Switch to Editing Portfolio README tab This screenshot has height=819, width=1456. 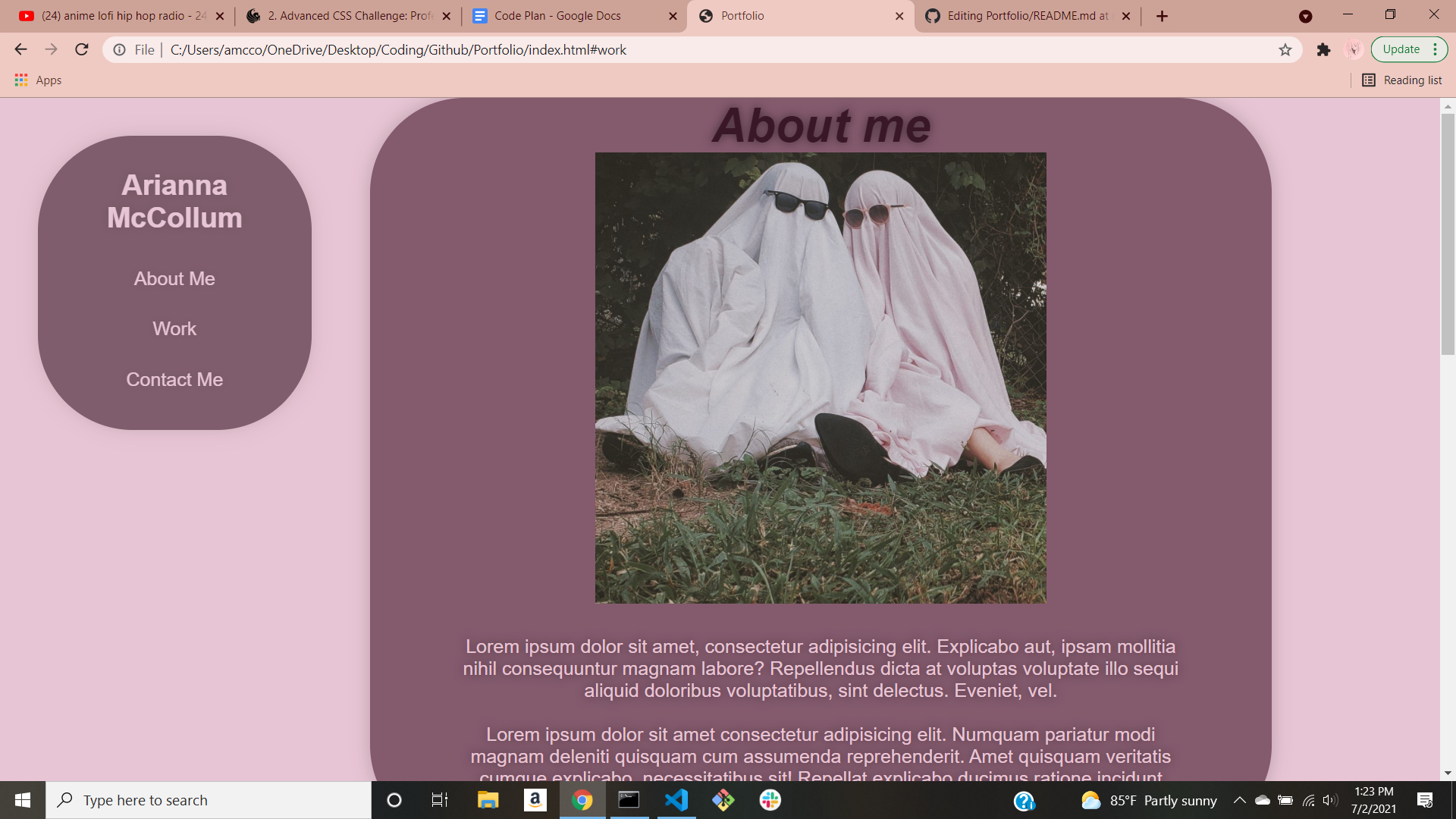point(1028,16)
